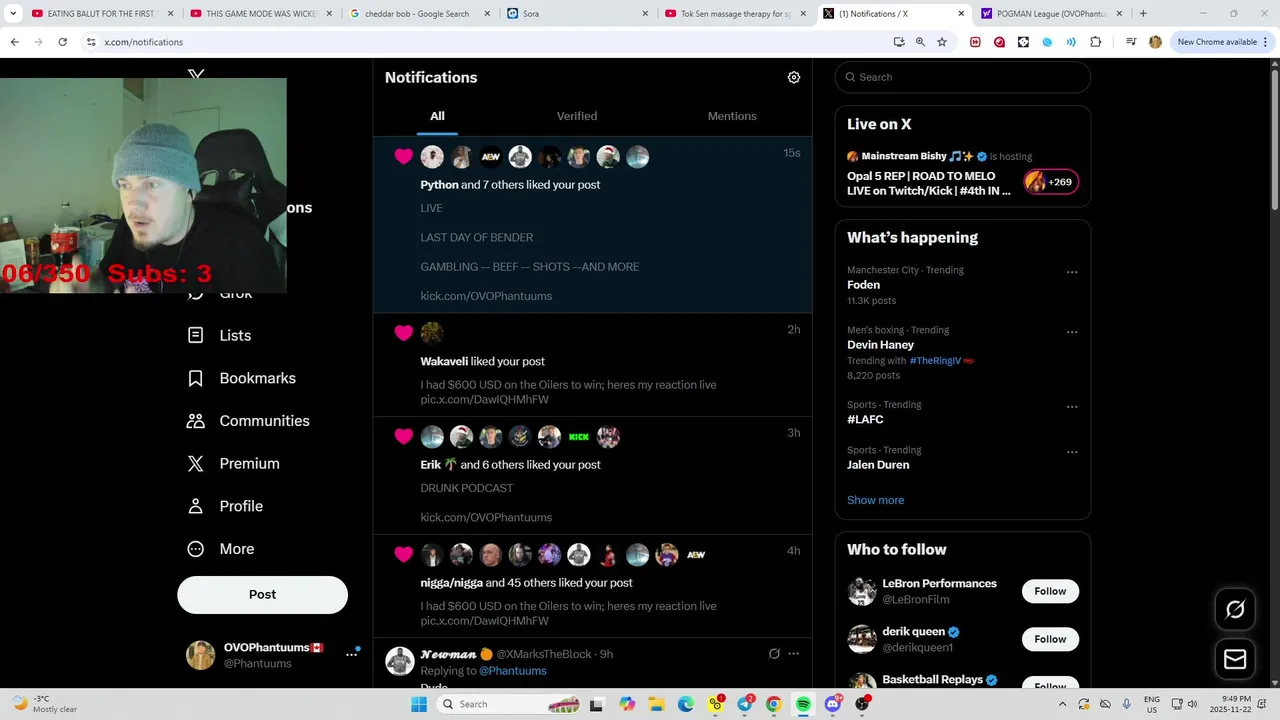Click the Grok icon on Newman's reply
Image resolution: width=1280 pixels, height=720 pixels.
(774, 654)
